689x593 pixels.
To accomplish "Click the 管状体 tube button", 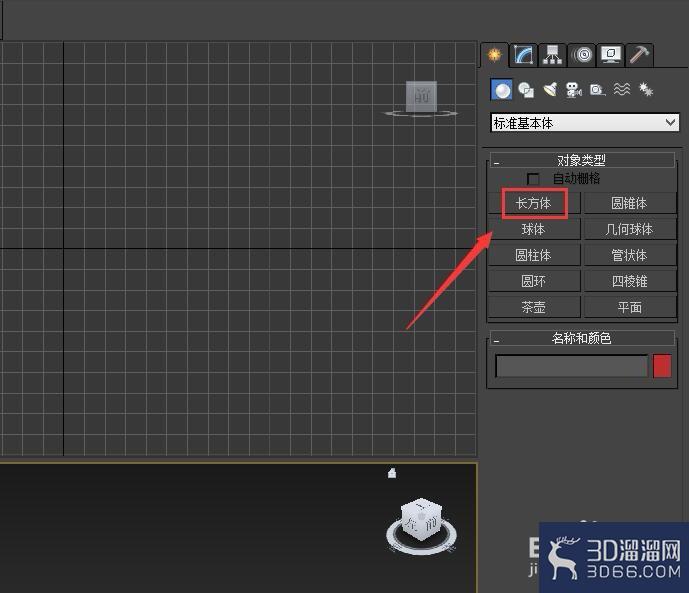I will click(629, 255).
